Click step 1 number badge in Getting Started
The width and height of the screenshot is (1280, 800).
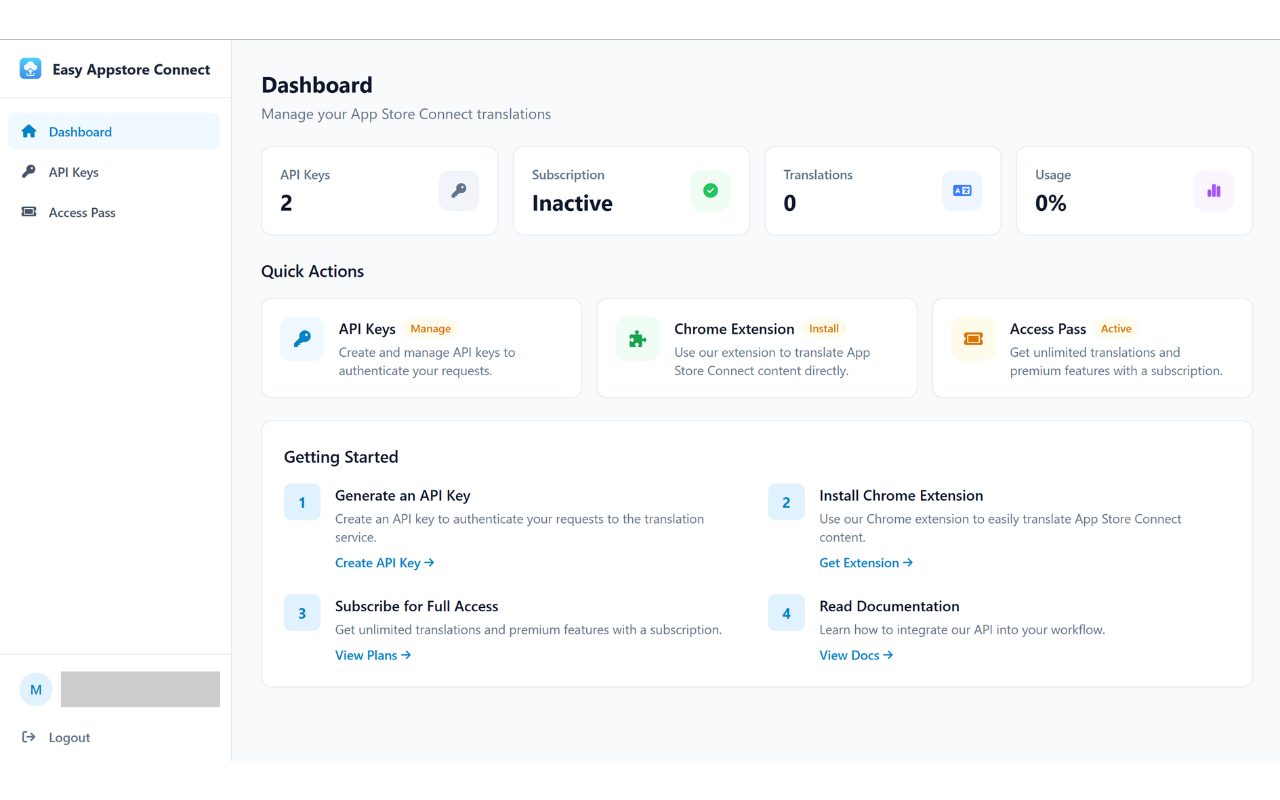[302, 502]
